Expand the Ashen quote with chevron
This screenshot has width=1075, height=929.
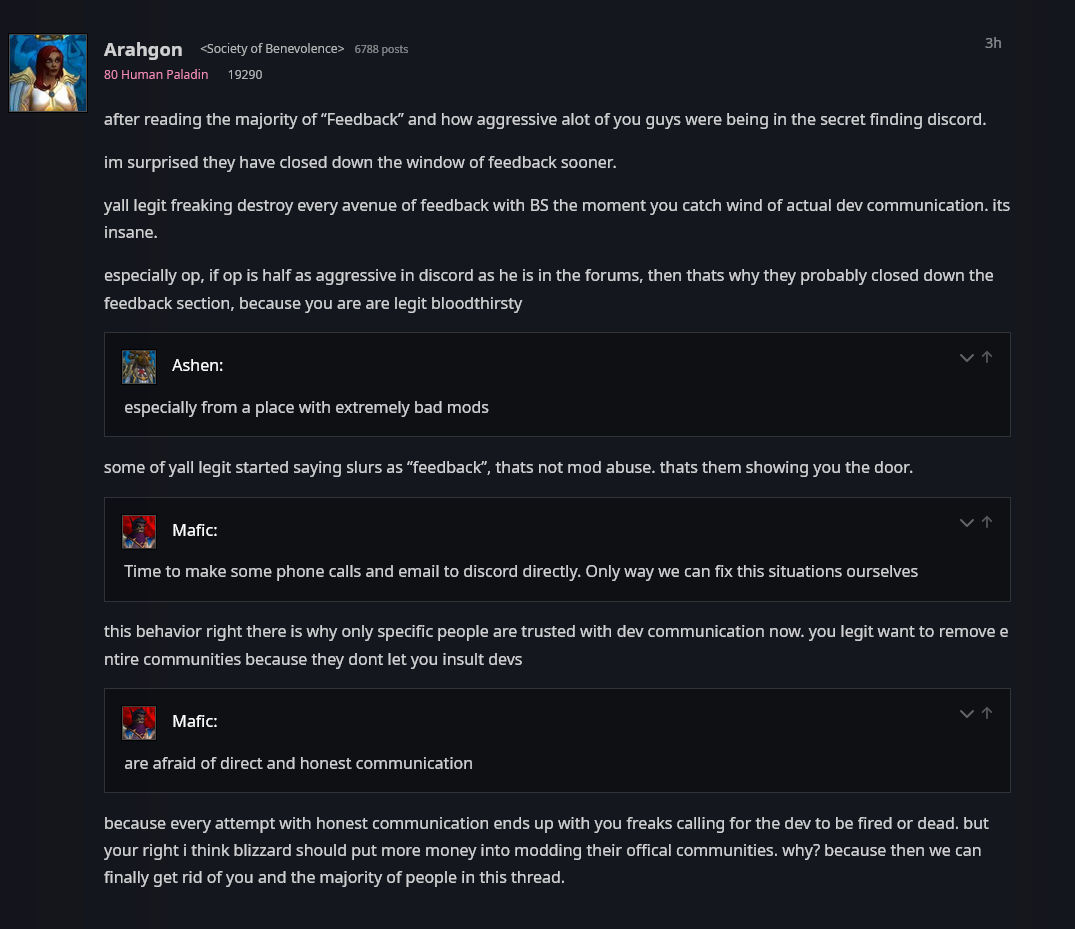(966, 357)
